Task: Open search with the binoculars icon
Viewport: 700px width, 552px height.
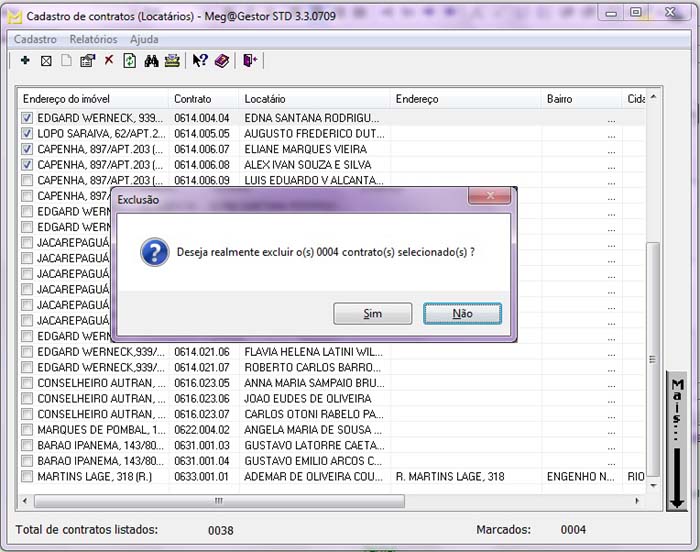Action: tap(151, 61)
